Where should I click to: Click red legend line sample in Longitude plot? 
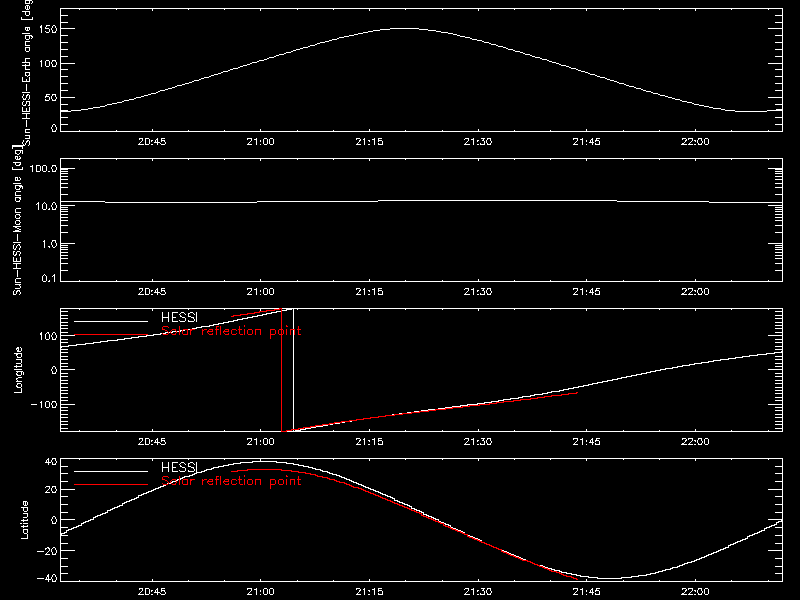tap(111, 335)
